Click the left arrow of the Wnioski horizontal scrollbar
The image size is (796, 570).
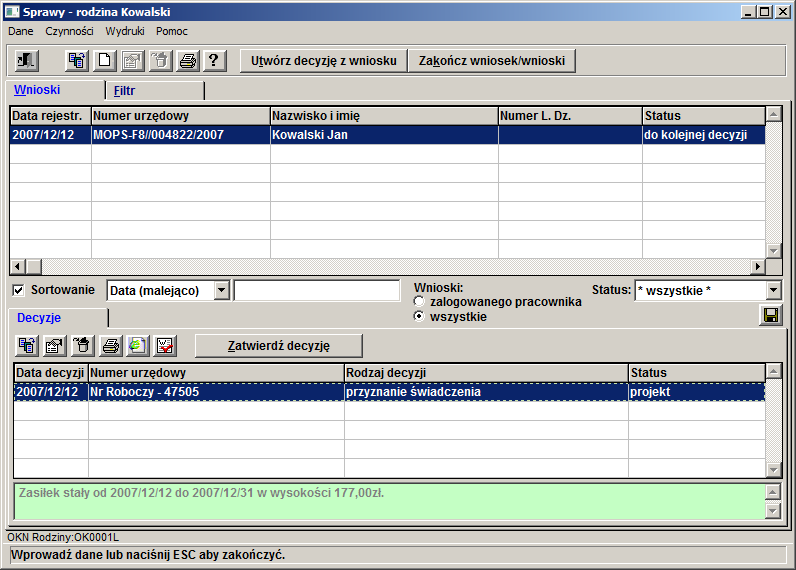tap(18, 266)
